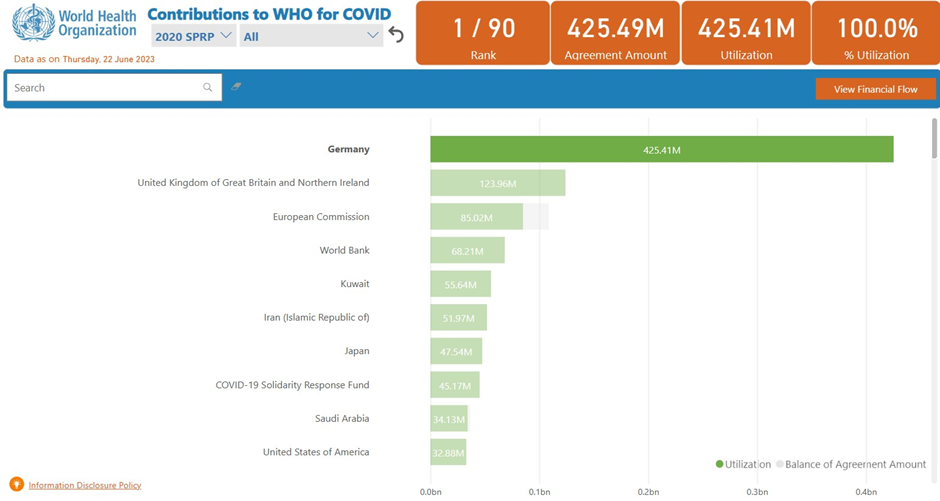Click the undo reset arrow icon
940x501 pixels.
click(396, 35)
